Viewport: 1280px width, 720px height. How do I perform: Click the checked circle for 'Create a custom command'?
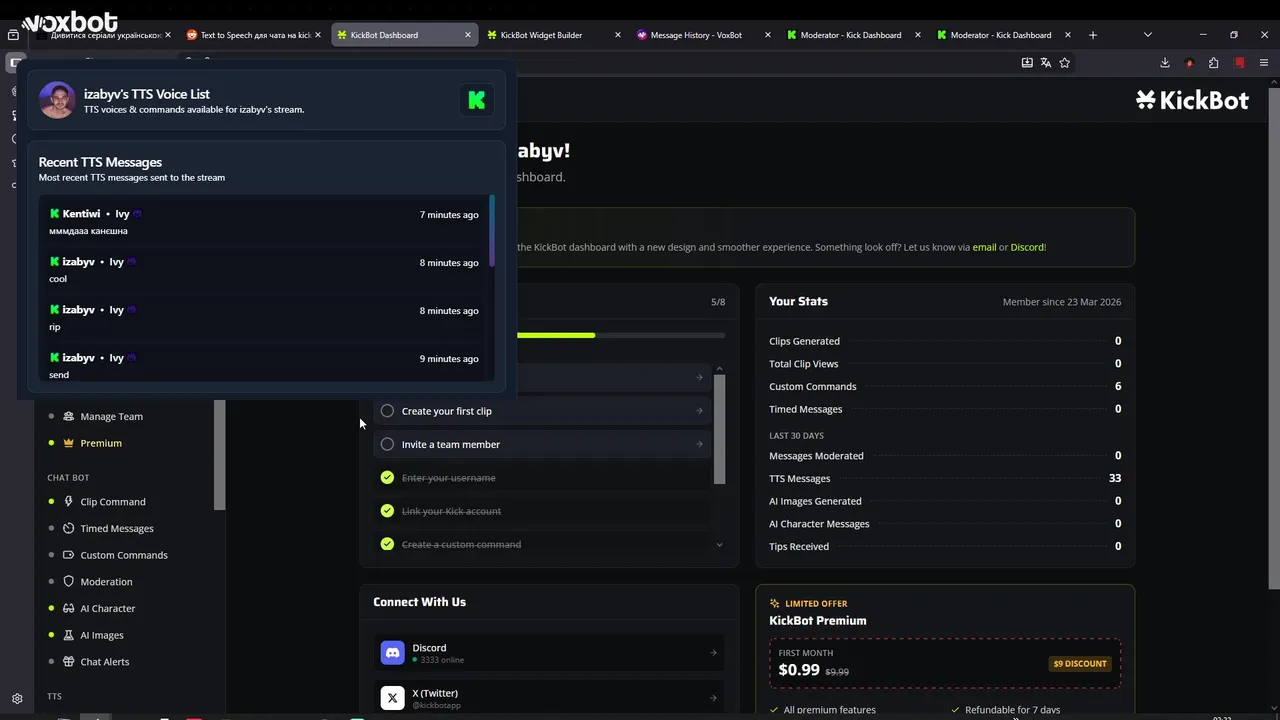[387, 544]
